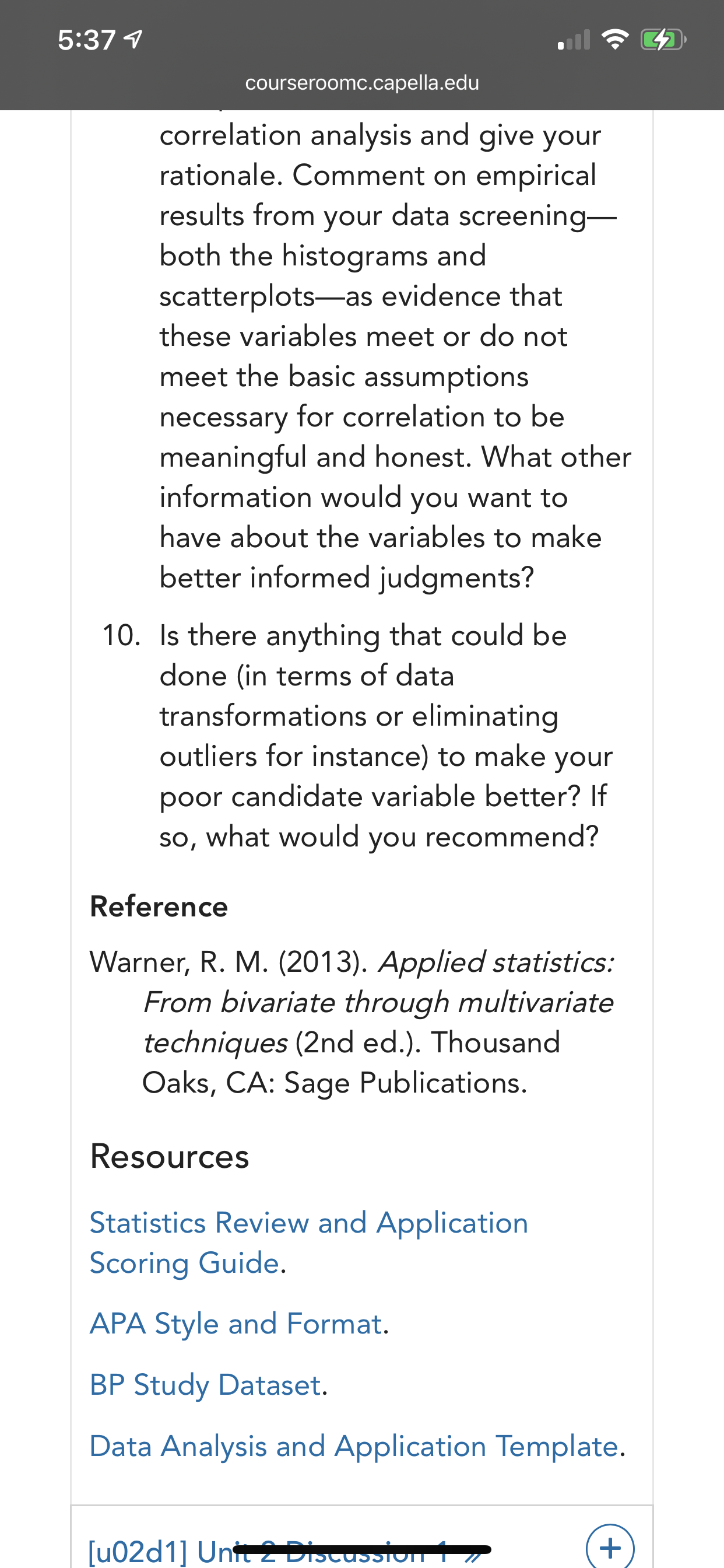Click list item number 10 text
Screen dimensions: 724x1568
365,736
